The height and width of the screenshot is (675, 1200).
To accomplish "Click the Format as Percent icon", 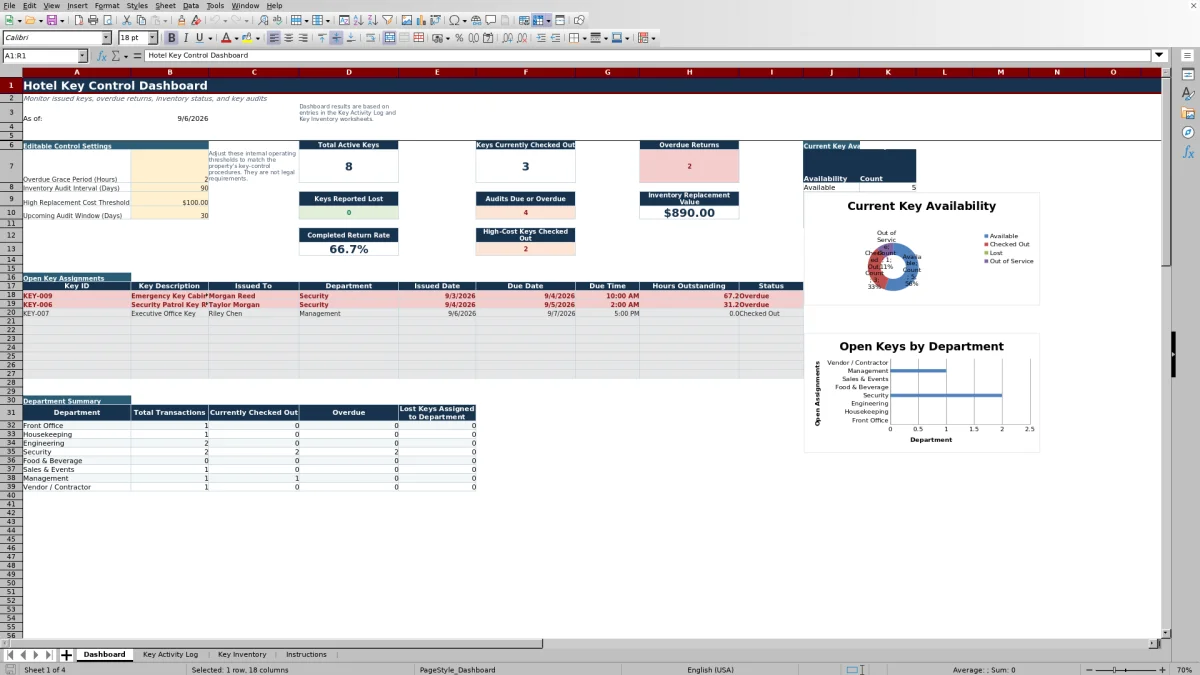I will (459, 38).
